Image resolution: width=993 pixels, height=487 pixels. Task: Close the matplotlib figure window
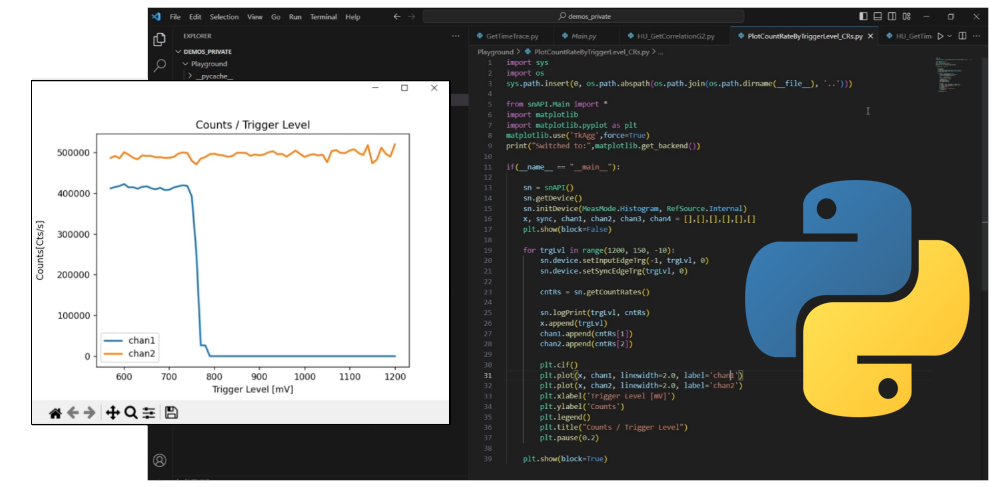[x=434, y=88]
